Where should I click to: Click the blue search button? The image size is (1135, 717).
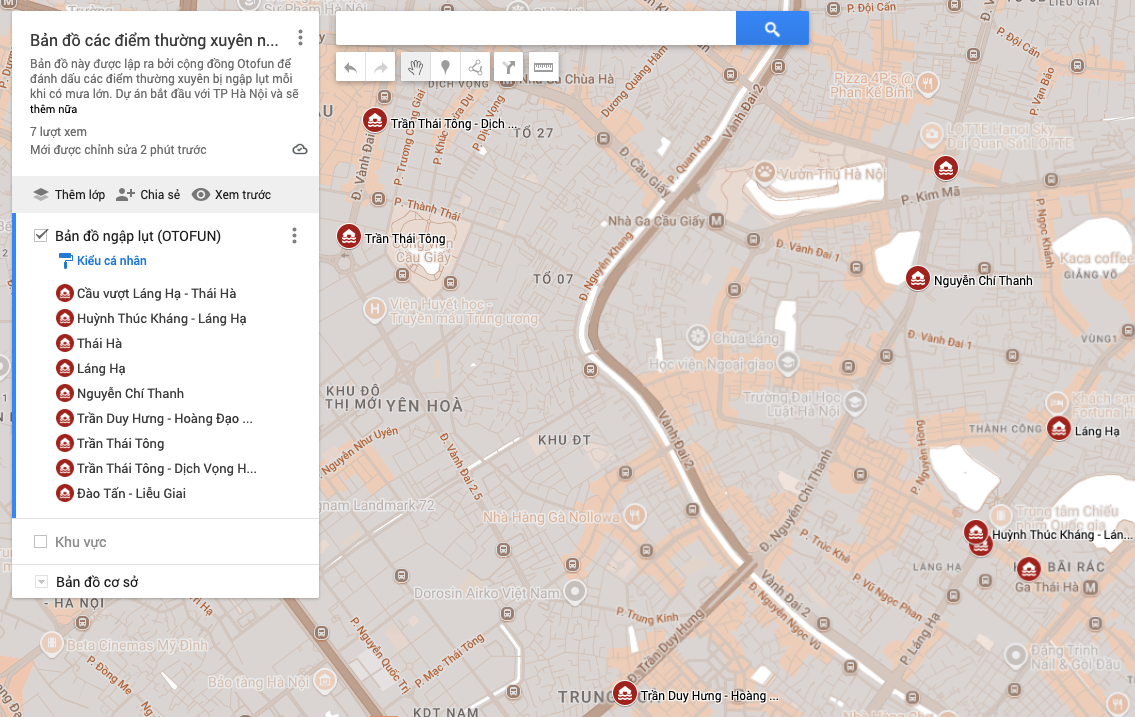click(771, 29)
